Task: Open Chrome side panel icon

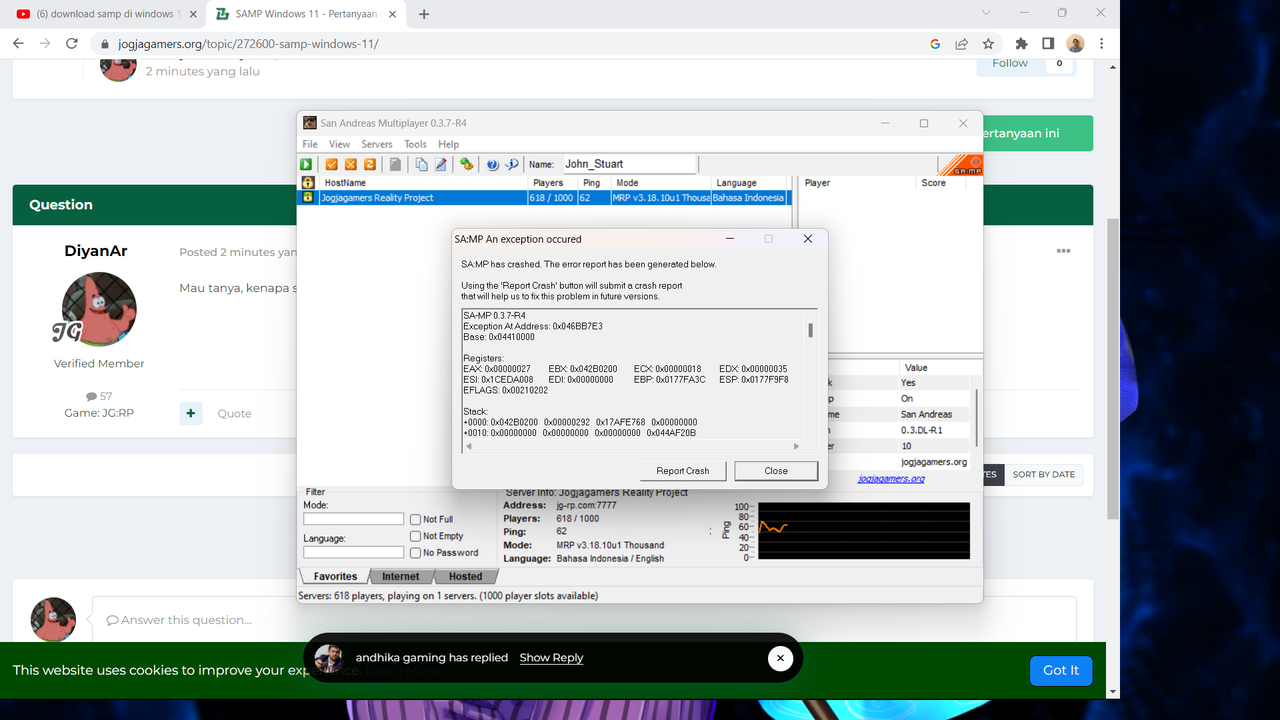Action: 1048,44
